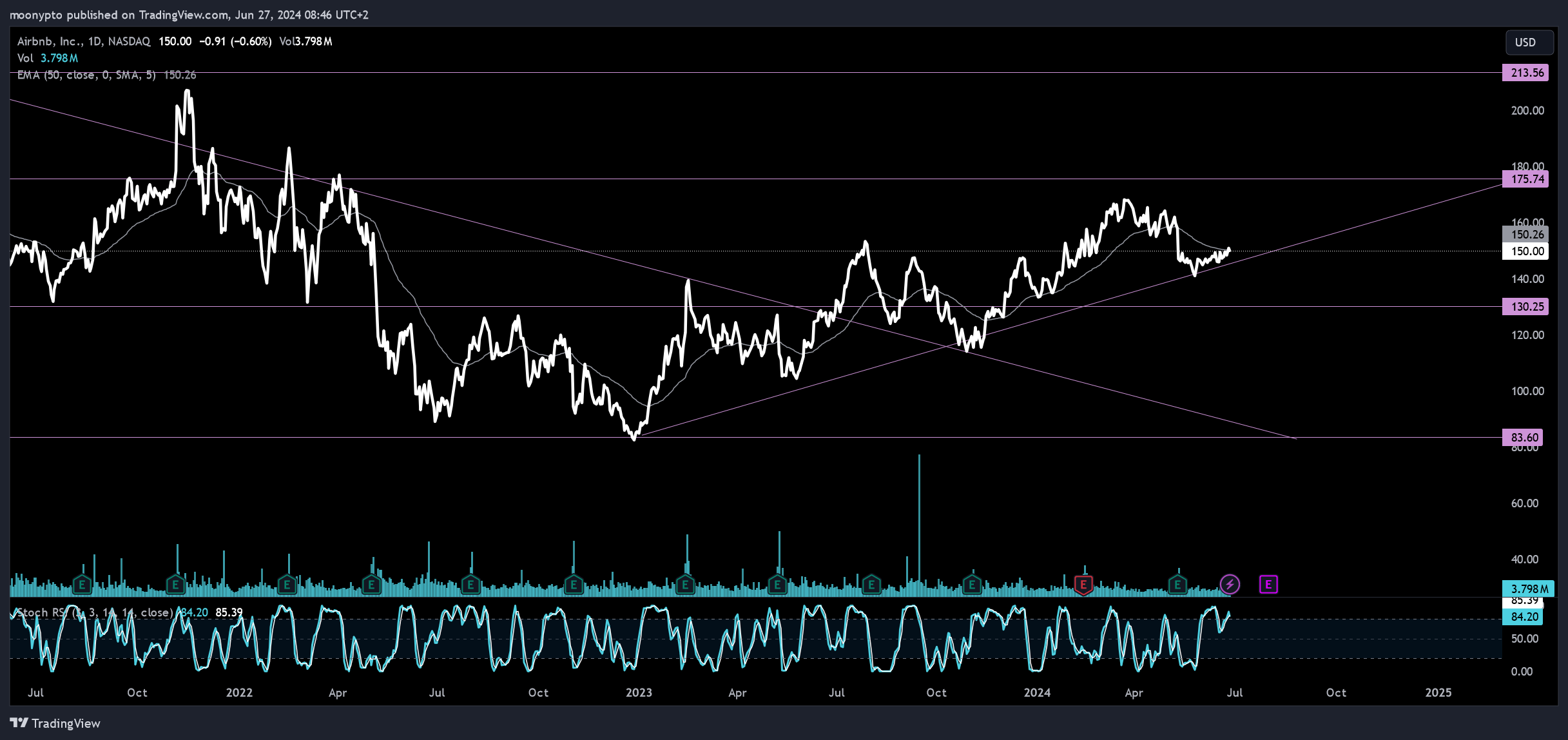Click the -0.91 (-0.60%) price change text

[x=235, y=41]
